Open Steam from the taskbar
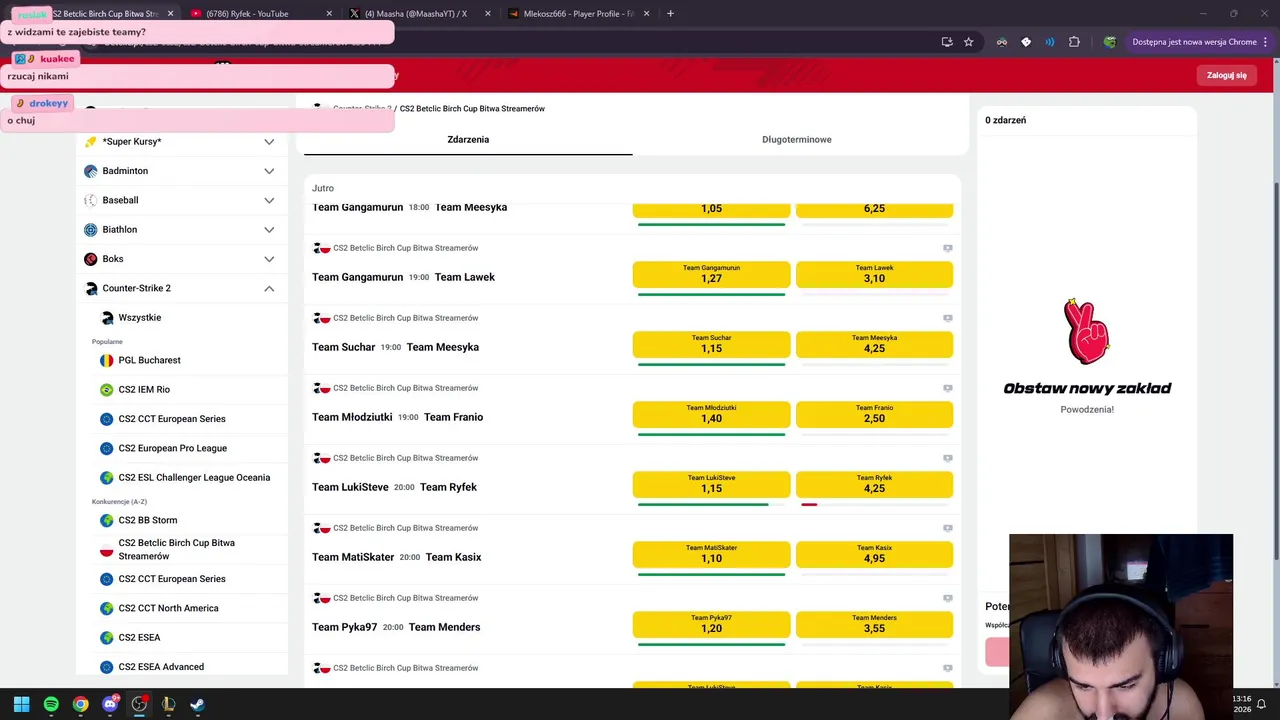The width and height of the screenshot is (1280, 720). (x=198, y=704)
